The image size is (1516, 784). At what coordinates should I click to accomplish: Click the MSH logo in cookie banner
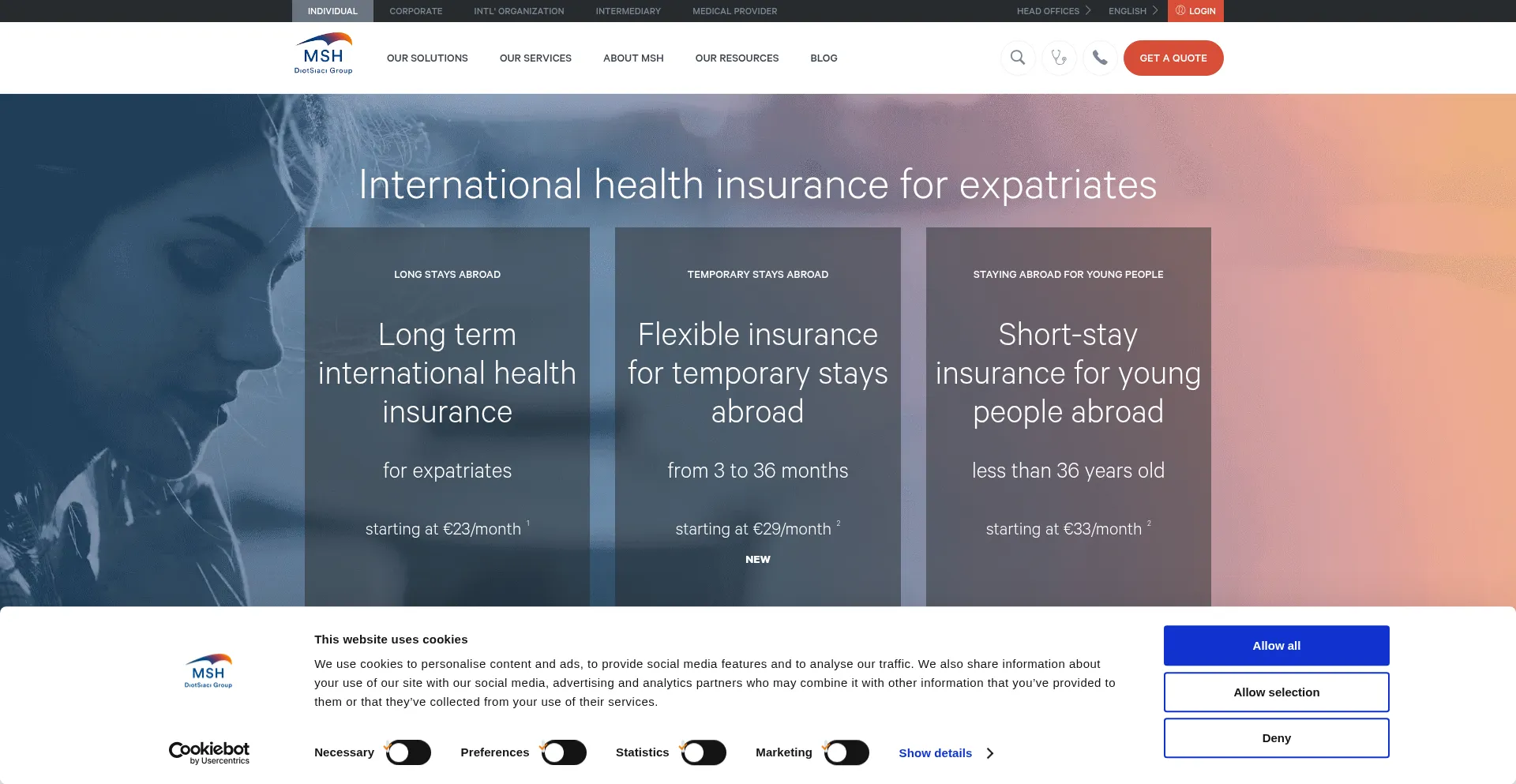click(208, 671)
